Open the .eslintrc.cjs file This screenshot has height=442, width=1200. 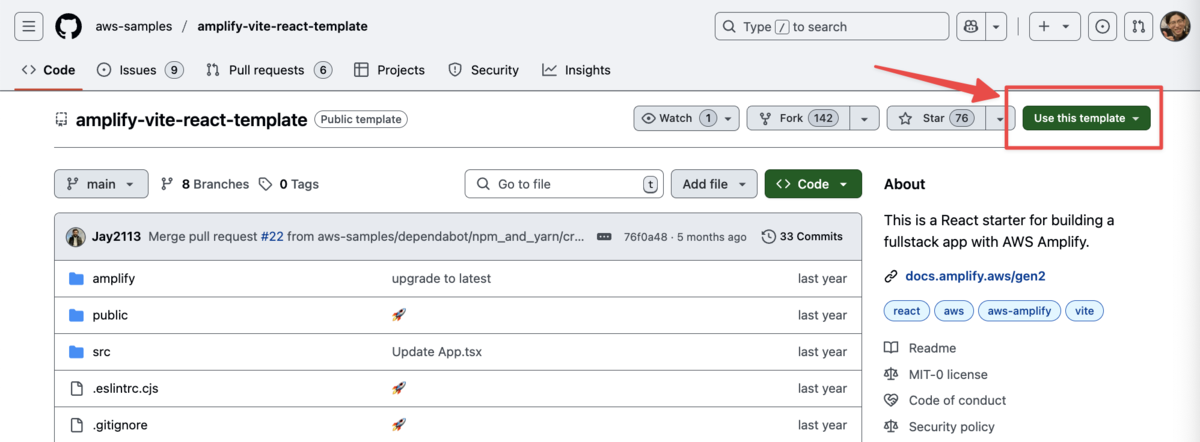pyautogui.click(x=125, y=388)
